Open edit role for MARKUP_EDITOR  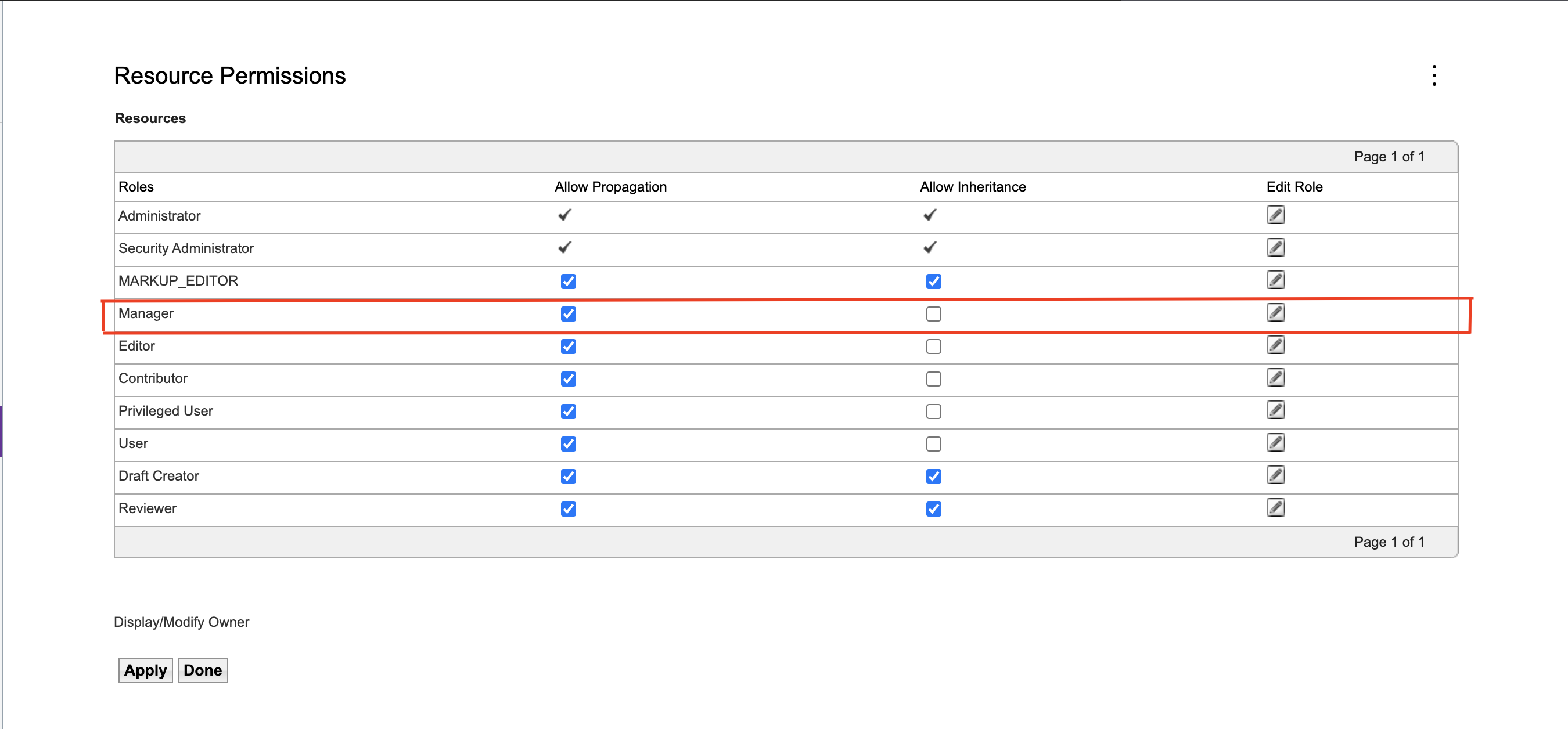click(1275, 280)
